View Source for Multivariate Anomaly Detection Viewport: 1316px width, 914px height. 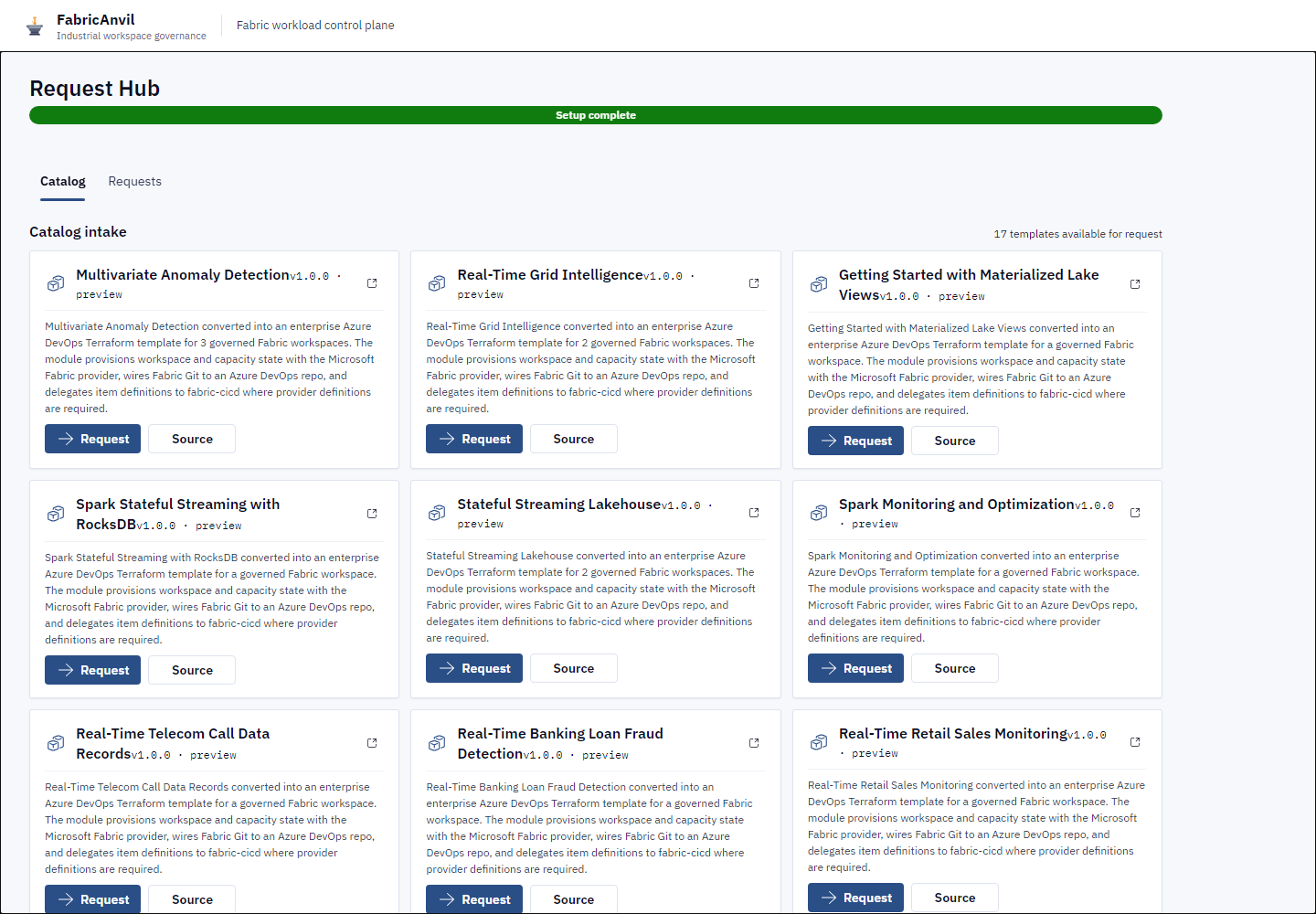[192, 439]
